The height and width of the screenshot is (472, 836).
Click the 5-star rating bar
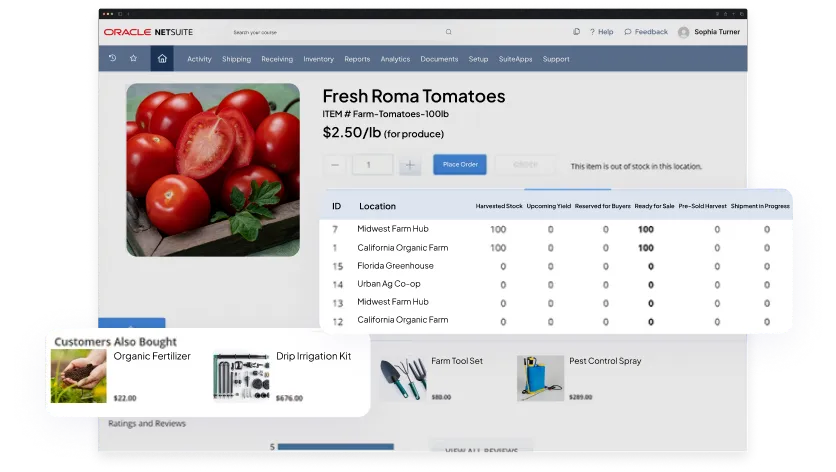335,446
